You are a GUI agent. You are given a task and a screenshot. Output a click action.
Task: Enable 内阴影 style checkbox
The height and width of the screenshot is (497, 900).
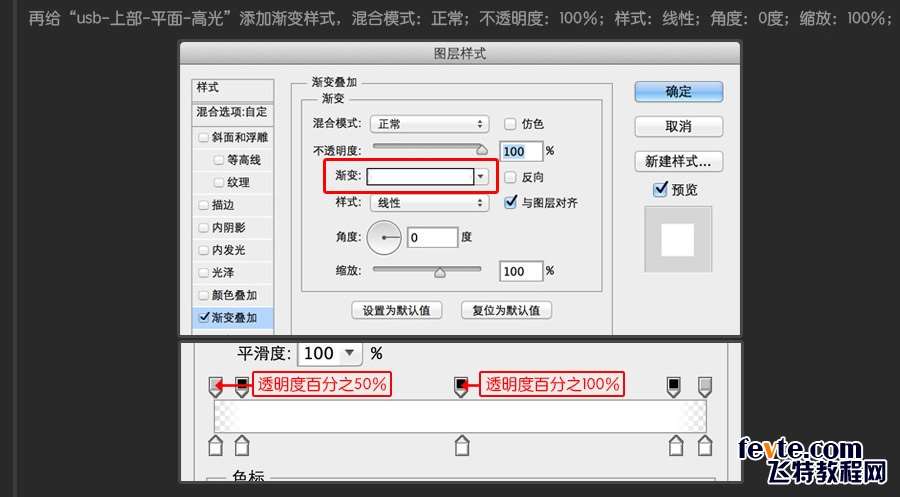204,228
